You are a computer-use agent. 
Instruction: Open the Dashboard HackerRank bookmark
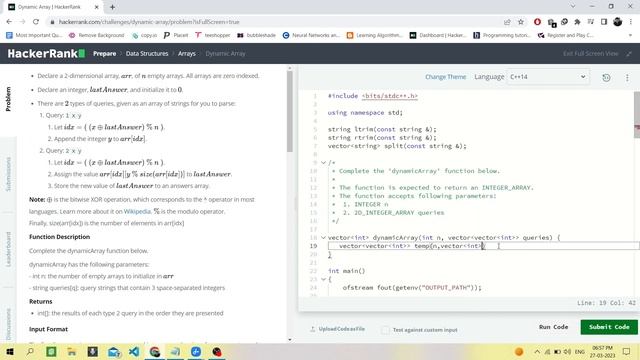coord(438,36)
